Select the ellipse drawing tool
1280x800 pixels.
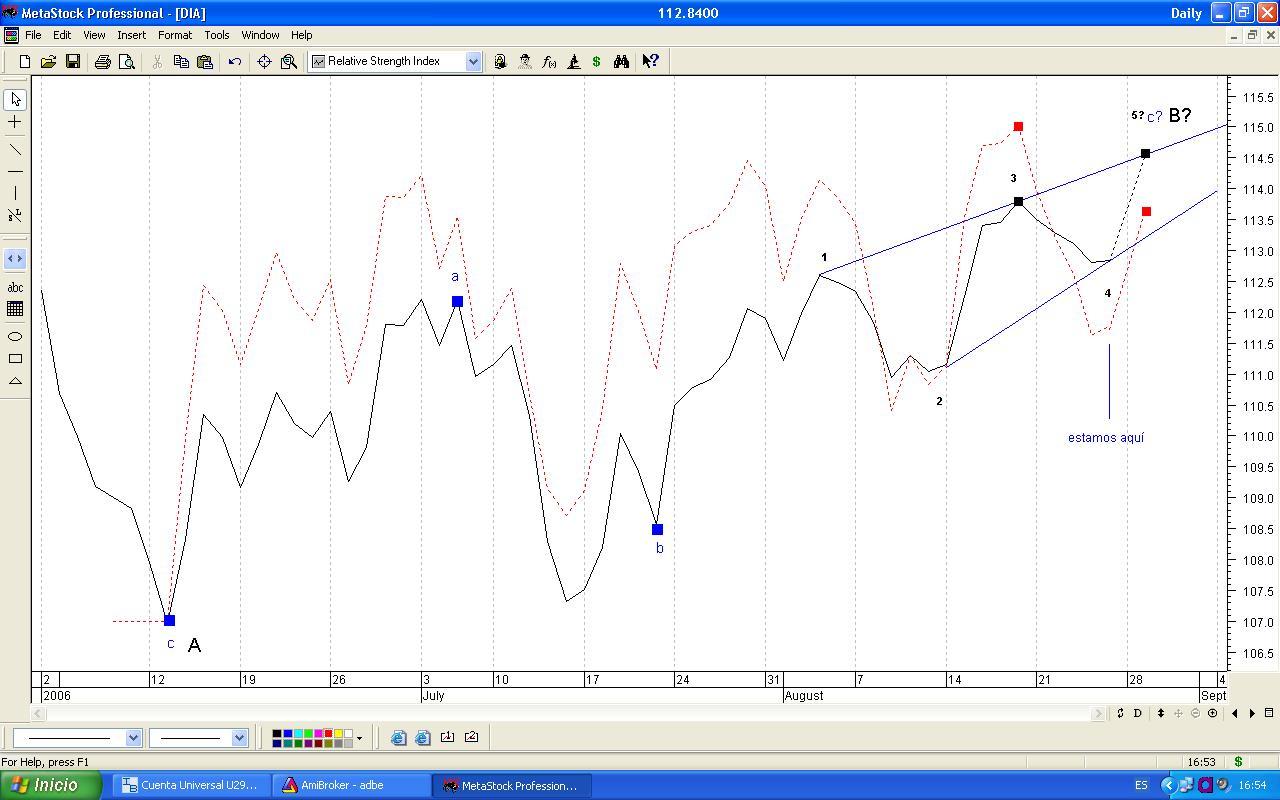[15, 337]
